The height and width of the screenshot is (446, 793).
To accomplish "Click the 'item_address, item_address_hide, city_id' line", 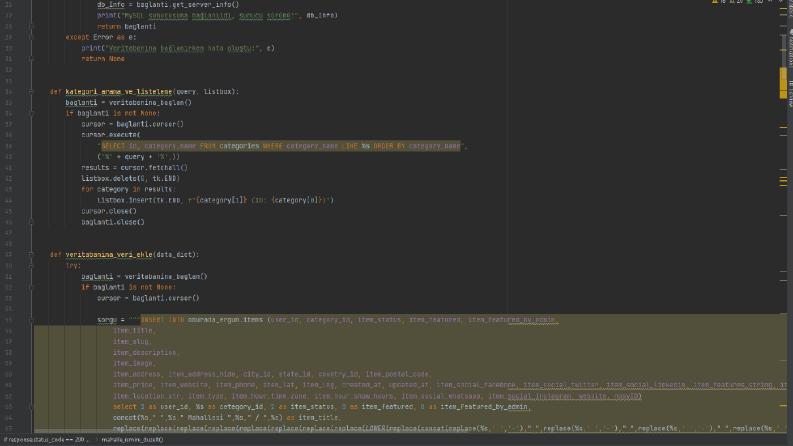I will 273,374.
